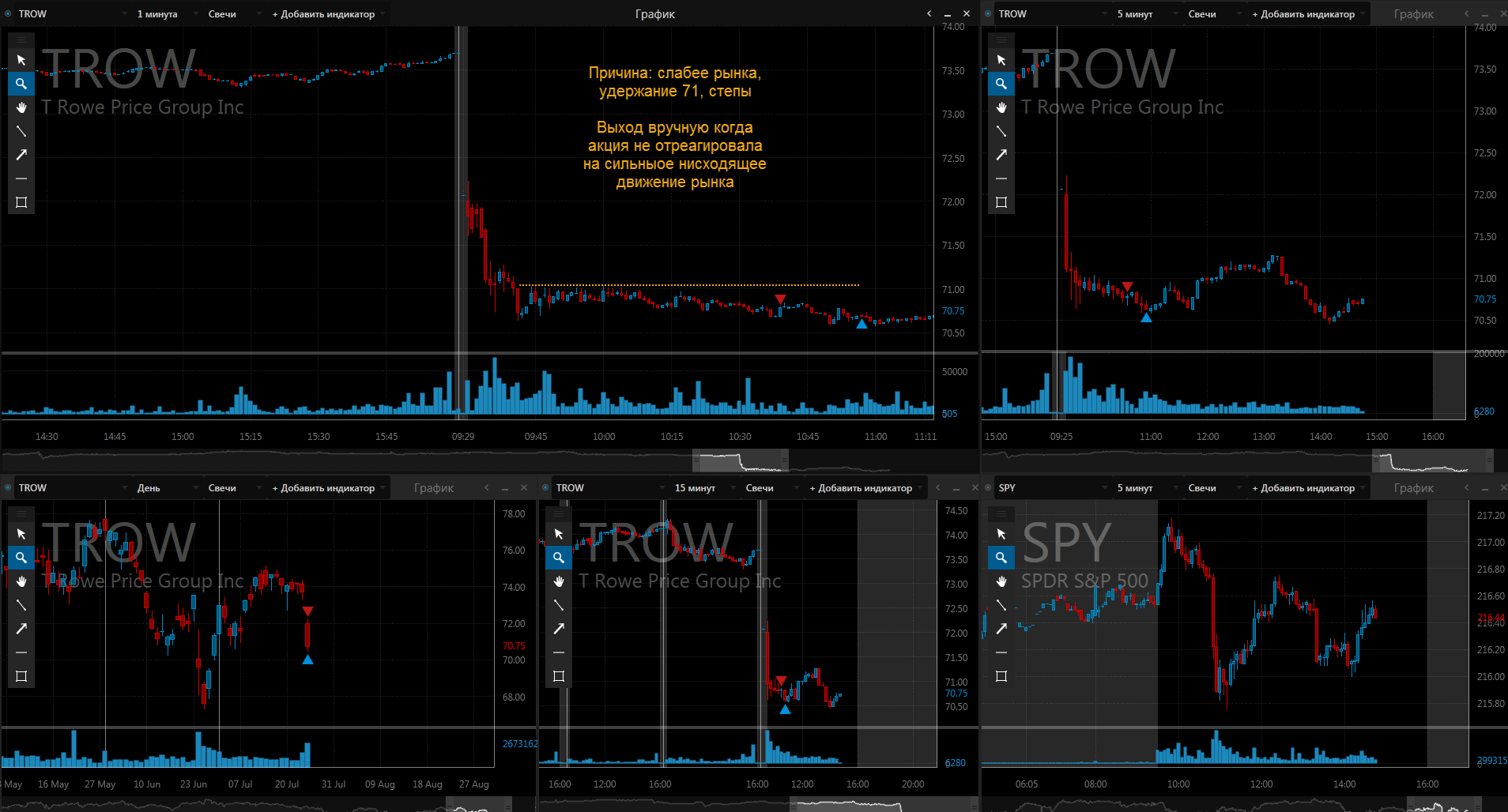The width and height of the screenshot is (1508, 812).
Task: Pick trend line tool in TROW 5 минут chart
Action: pos(1001,131)
